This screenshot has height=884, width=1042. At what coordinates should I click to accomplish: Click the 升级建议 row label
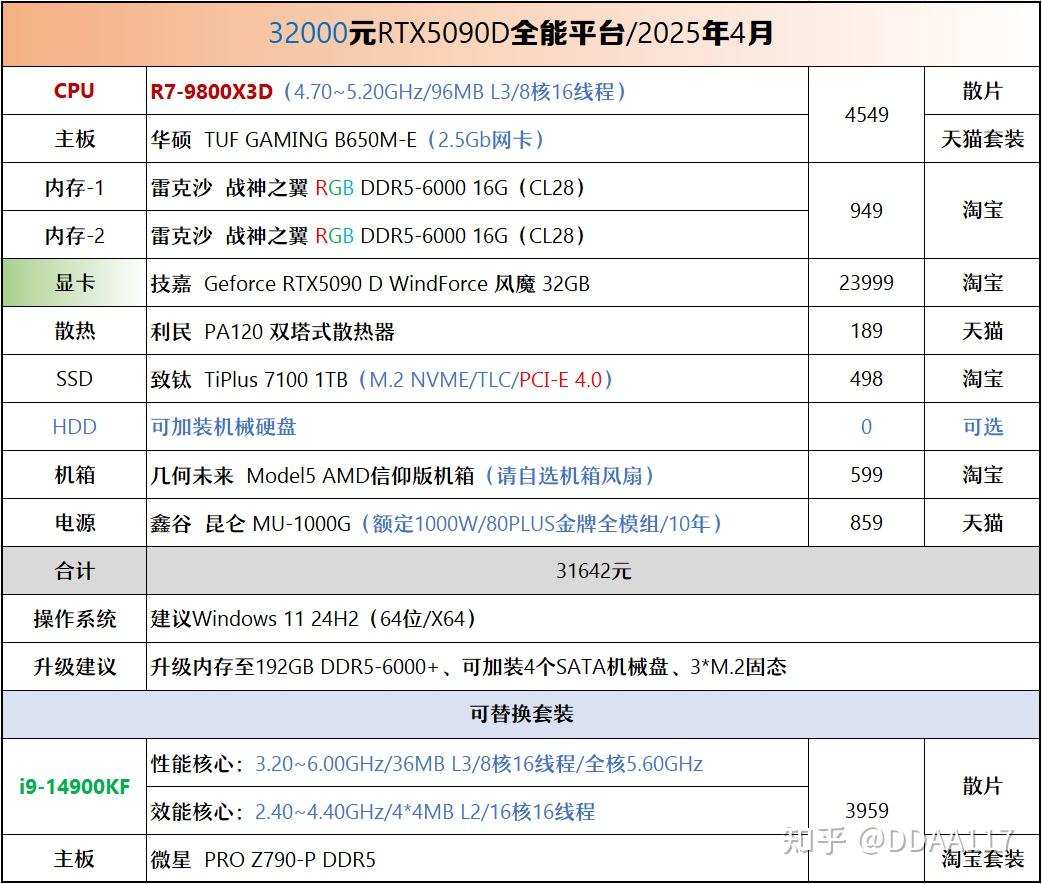tap(74, 667)
